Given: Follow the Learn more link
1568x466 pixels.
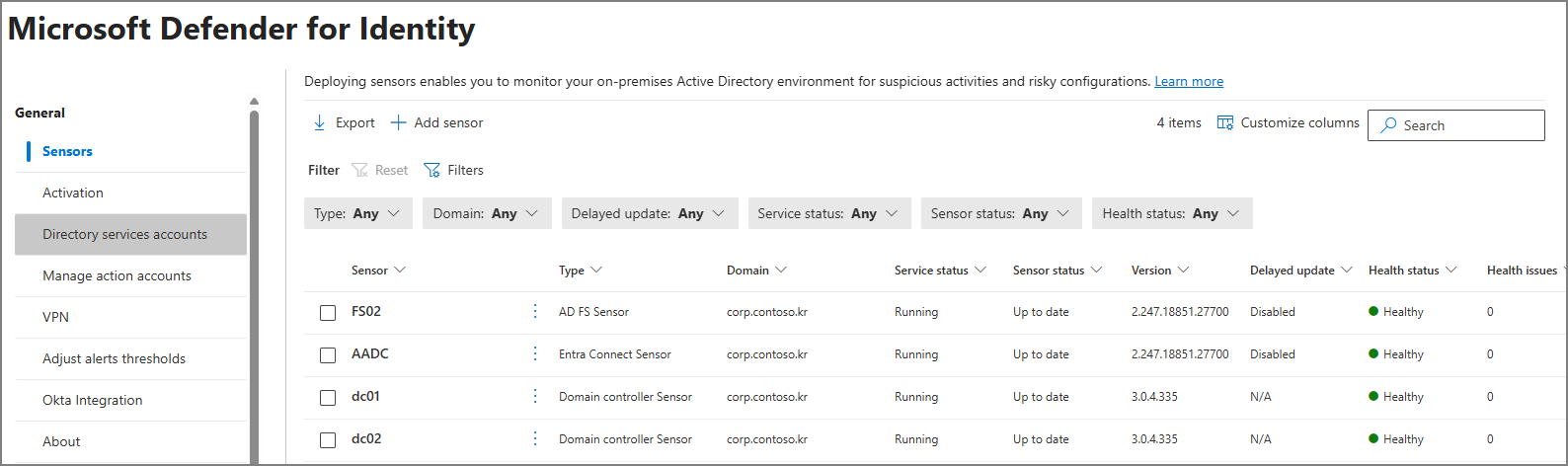Looking at the screenshot, I should [x=1189, y=81].
